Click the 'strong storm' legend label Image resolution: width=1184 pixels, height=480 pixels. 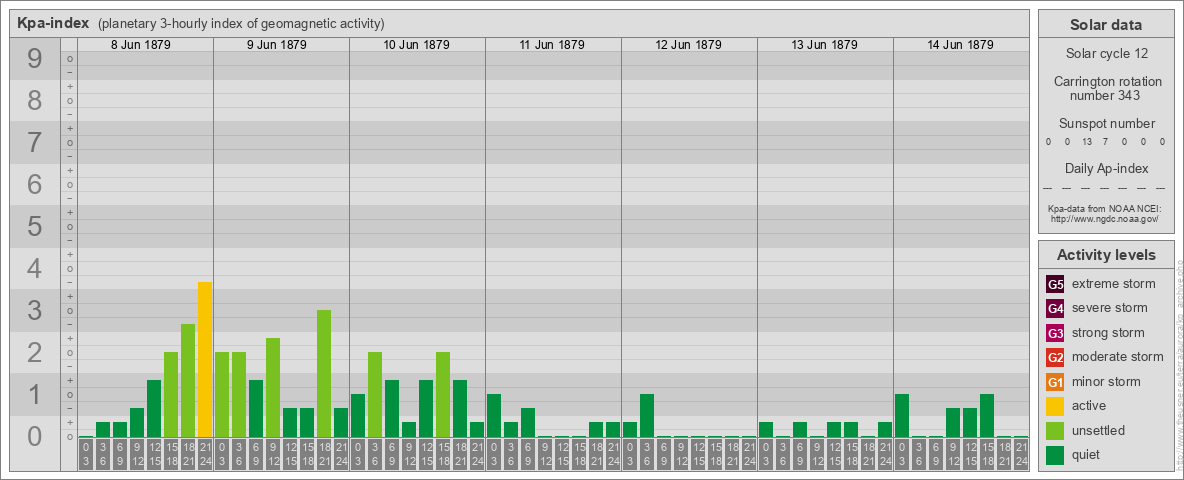[1108, 333]
